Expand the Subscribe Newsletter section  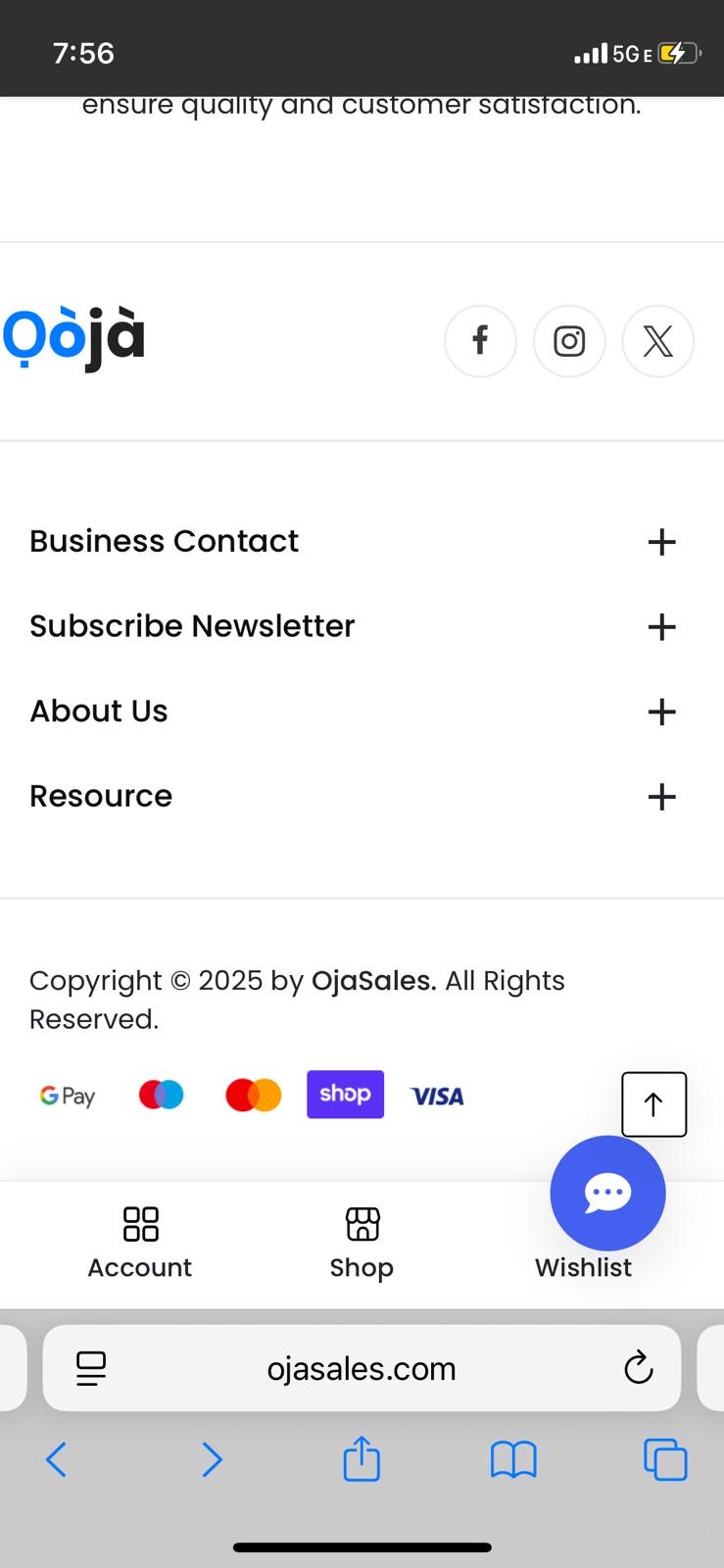click(661, 627)
